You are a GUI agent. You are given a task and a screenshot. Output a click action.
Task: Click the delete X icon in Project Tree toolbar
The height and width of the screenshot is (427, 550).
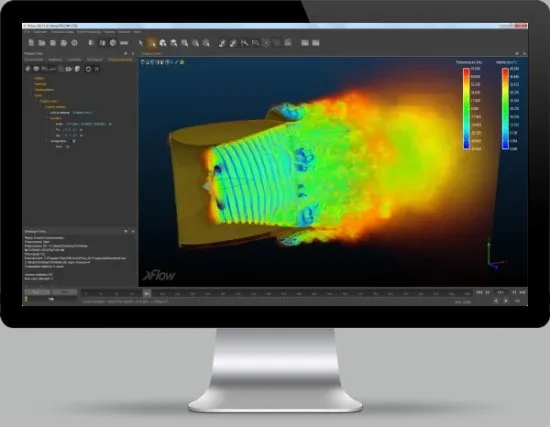[97, 69]
